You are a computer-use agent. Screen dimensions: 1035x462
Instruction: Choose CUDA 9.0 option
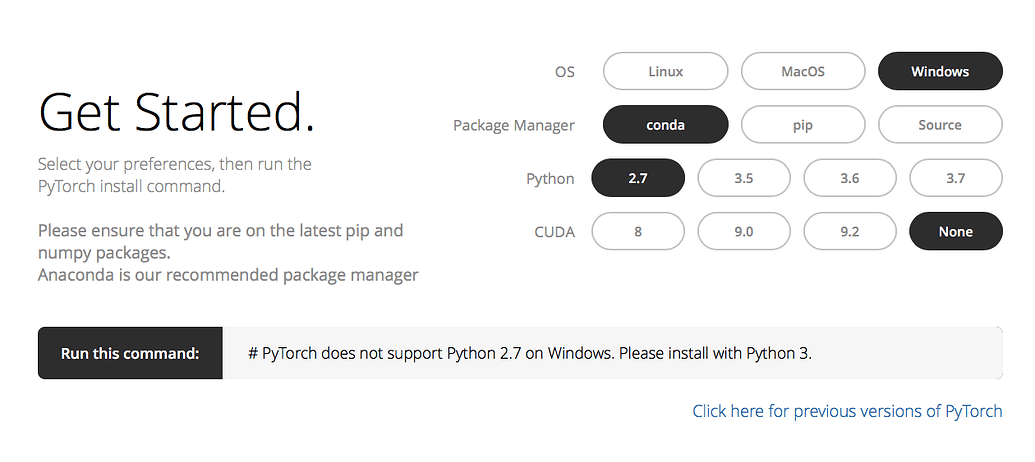pyautogui.click(x=744, y=231)
